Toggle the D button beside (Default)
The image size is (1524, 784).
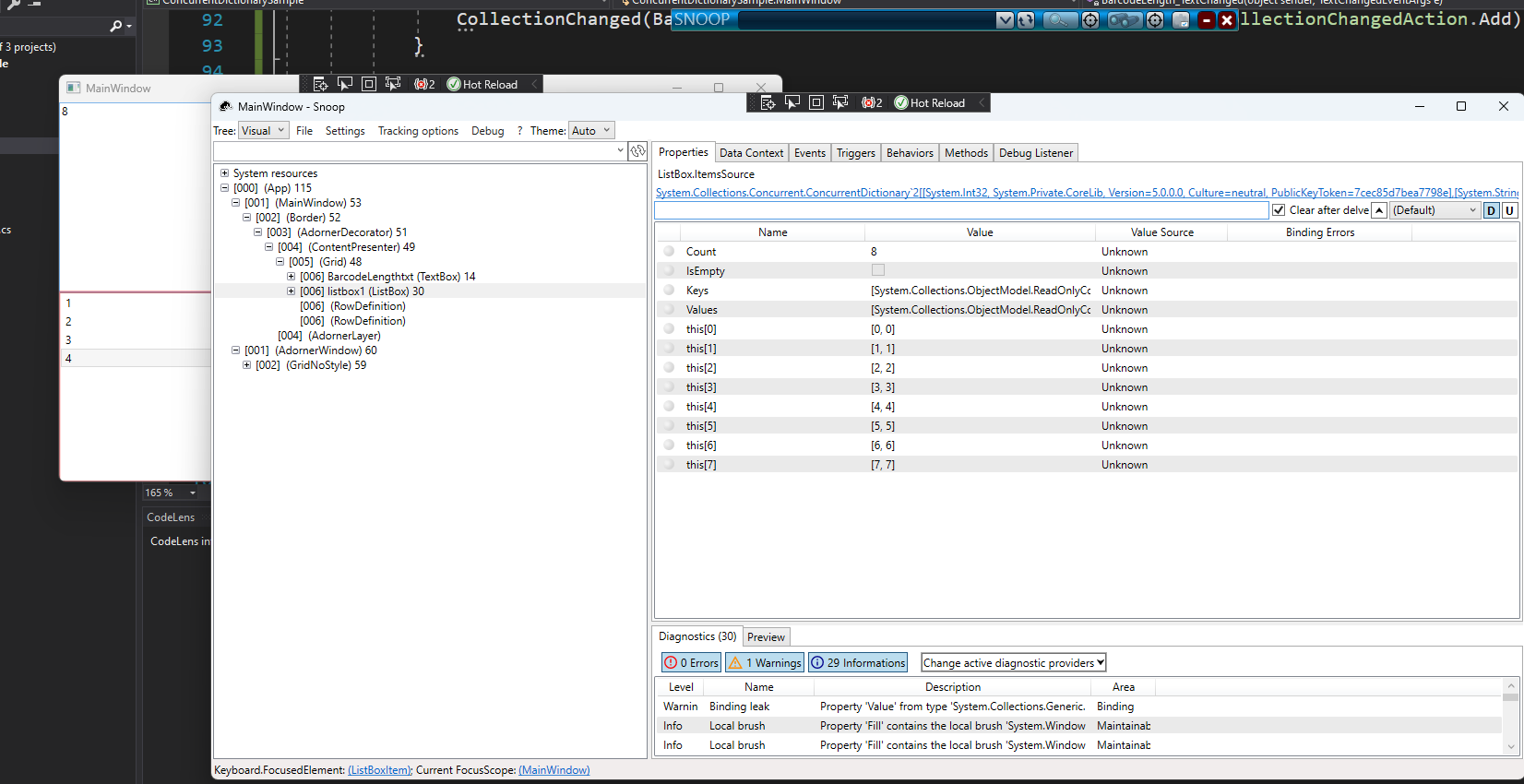click(x=1492, y=210)
